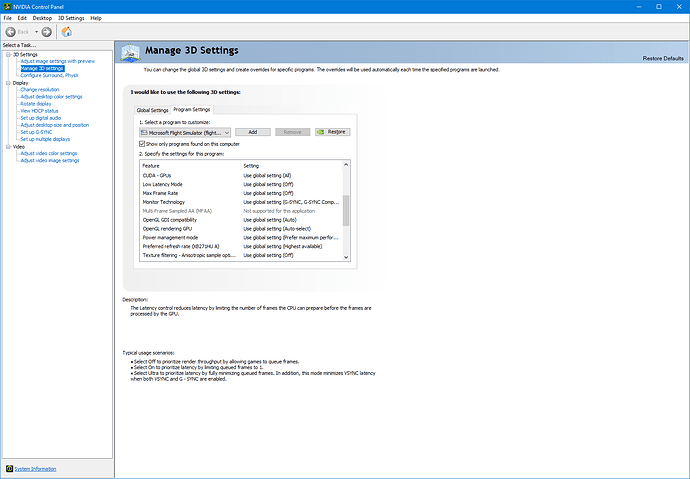Open Rotate display page
This screenshot has width=690, height=479.
[x=36, y=104]
